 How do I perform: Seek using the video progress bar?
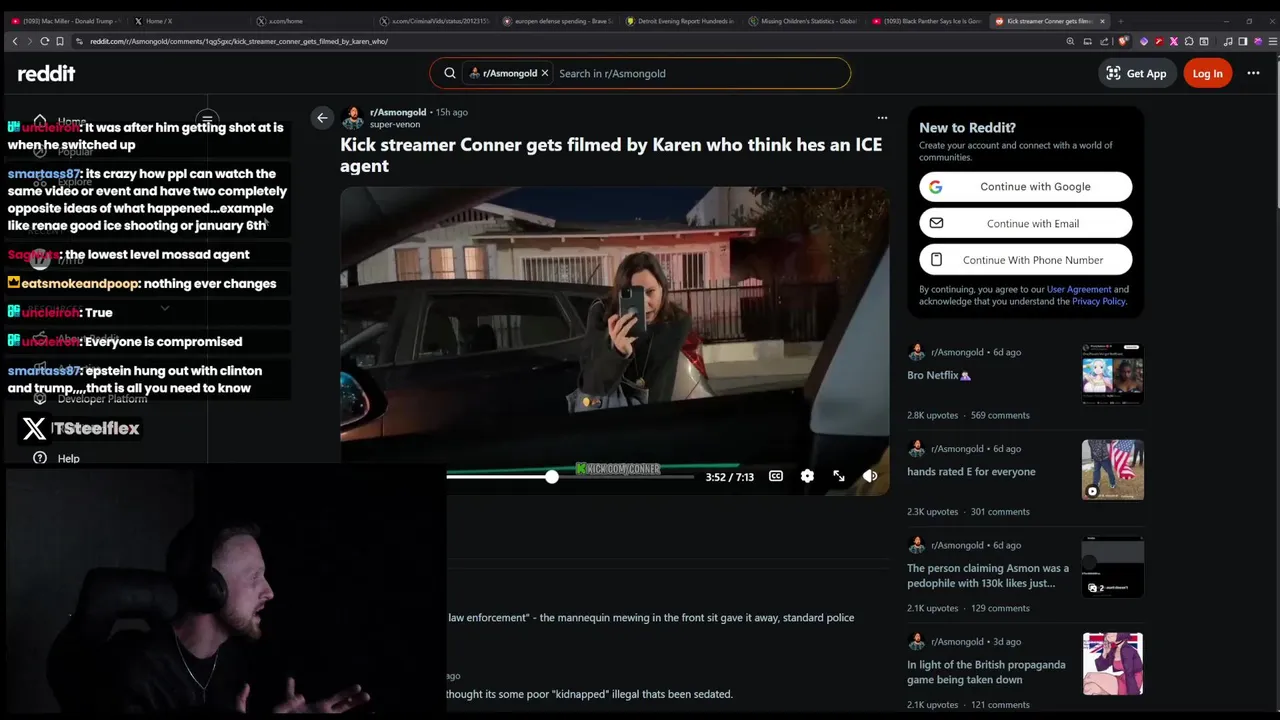click(570, 477)
